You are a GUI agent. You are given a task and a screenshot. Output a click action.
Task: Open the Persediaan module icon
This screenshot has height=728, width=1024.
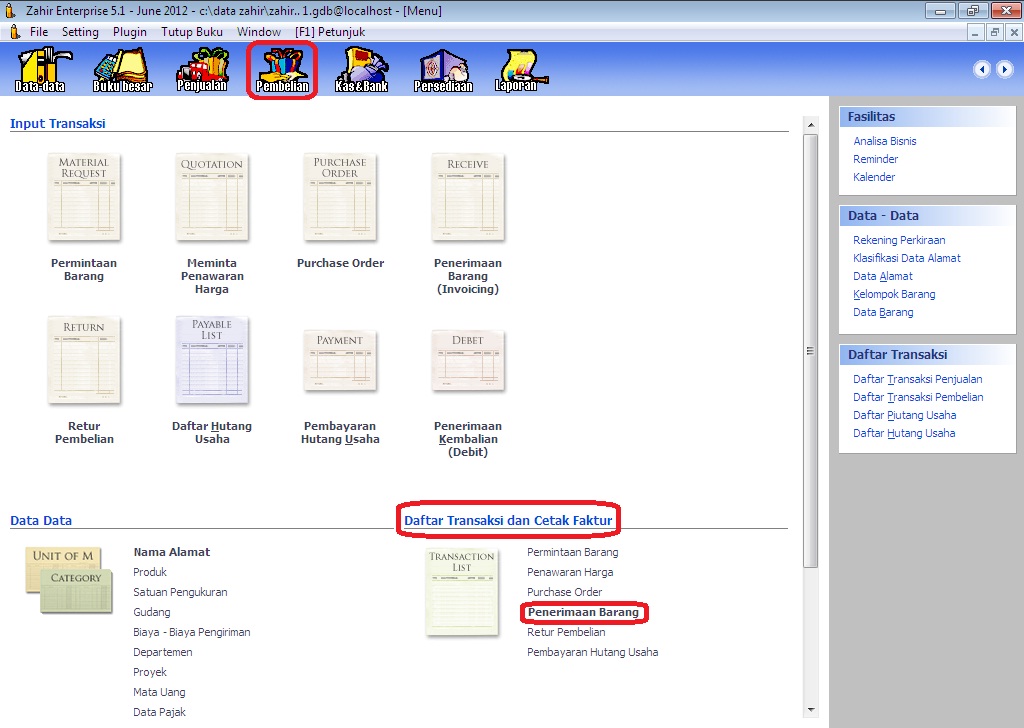[443, 70]
